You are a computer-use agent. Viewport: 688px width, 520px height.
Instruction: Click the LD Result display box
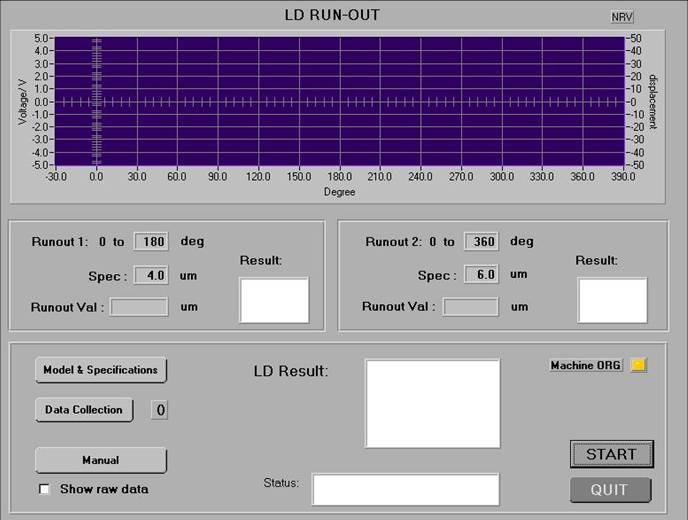pyautogui.click(x=432, y=403)
